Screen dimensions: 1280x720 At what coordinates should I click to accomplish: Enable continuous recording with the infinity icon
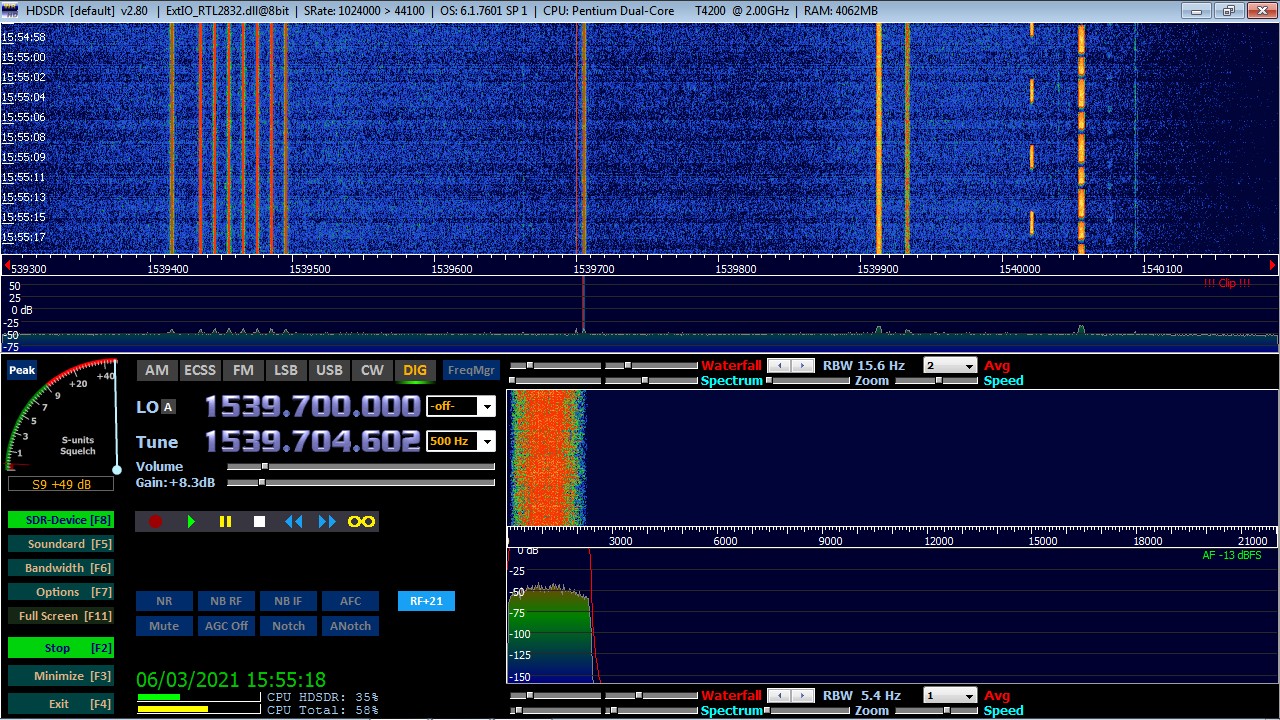click(360, 520)
